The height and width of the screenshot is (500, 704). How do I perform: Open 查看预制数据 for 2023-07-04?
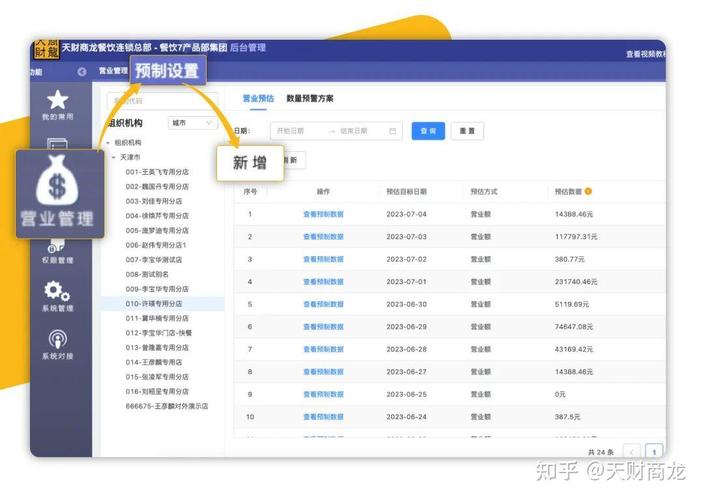pyautogui.click(x=323, y=214)
